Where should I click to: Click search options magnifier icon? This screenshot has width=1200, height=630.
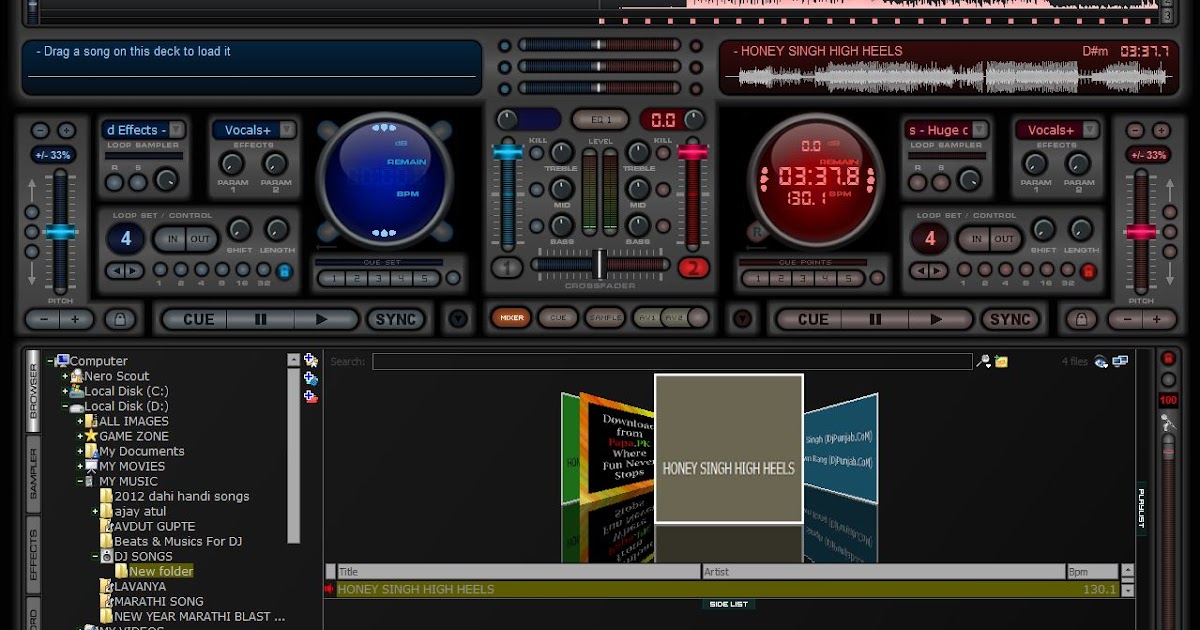tap(983, 361)
